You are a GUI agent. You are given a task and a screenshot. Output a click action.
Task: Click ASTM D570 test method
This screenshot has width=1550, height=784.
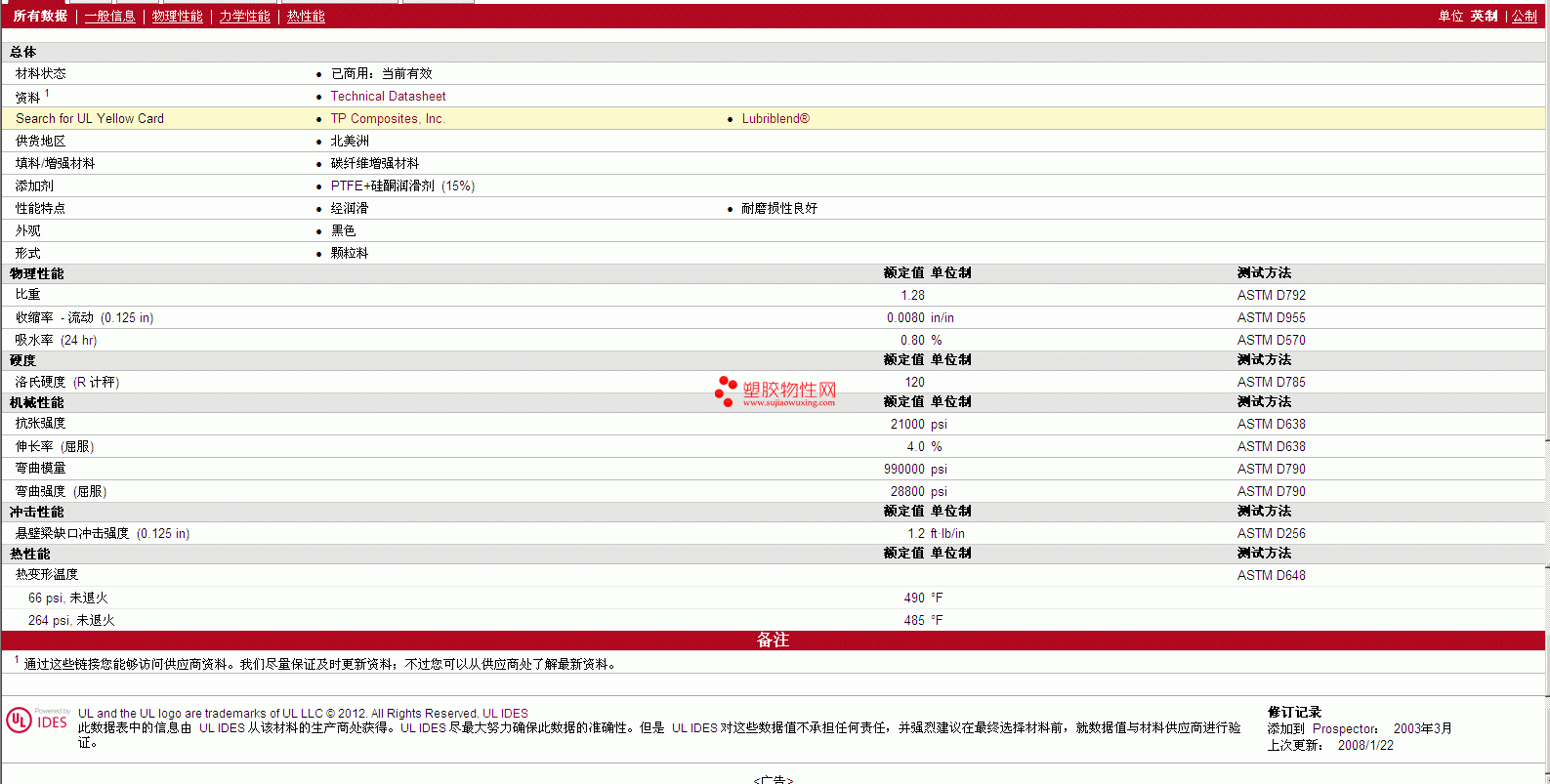(1272, 341)
